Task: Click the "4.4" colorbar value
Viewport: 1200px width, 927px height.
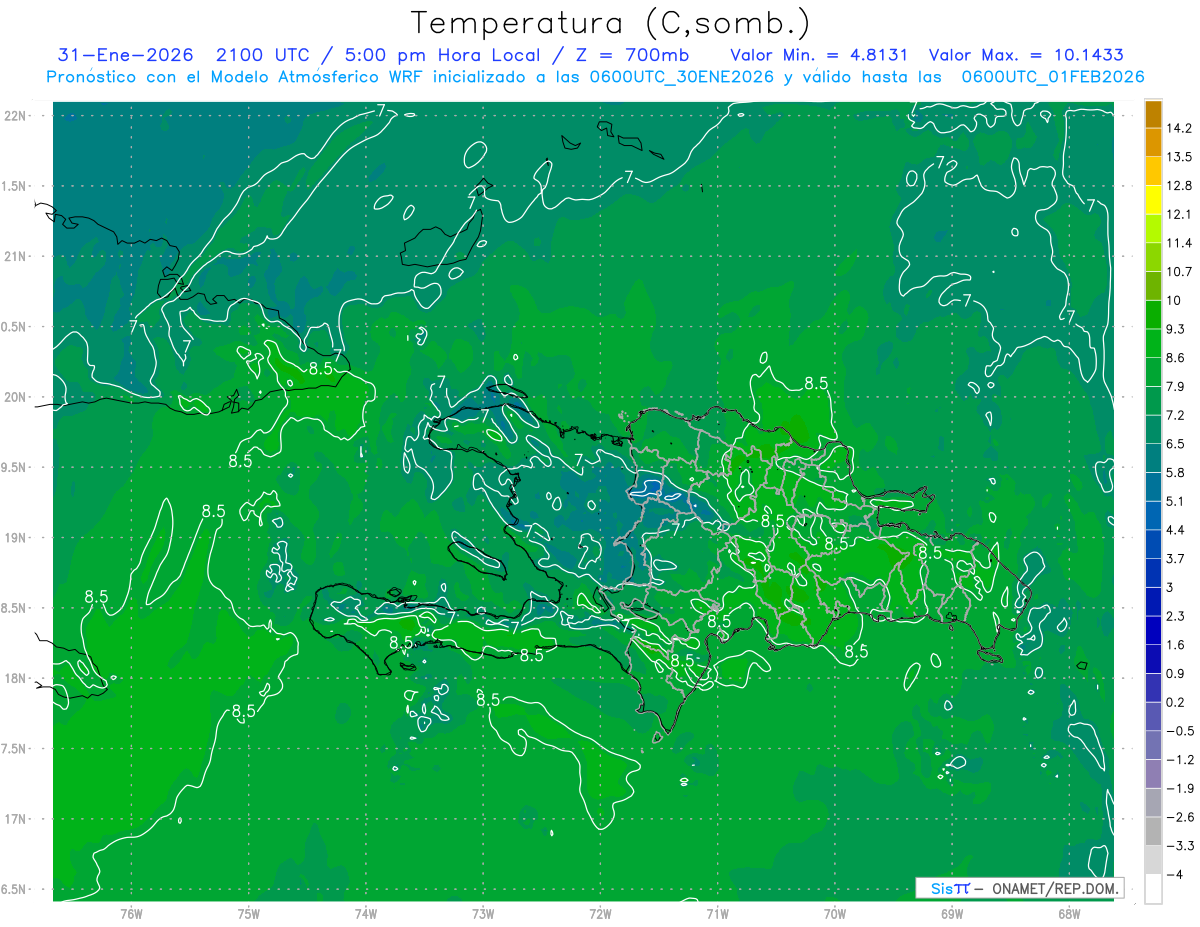Action: [1176, 529]
